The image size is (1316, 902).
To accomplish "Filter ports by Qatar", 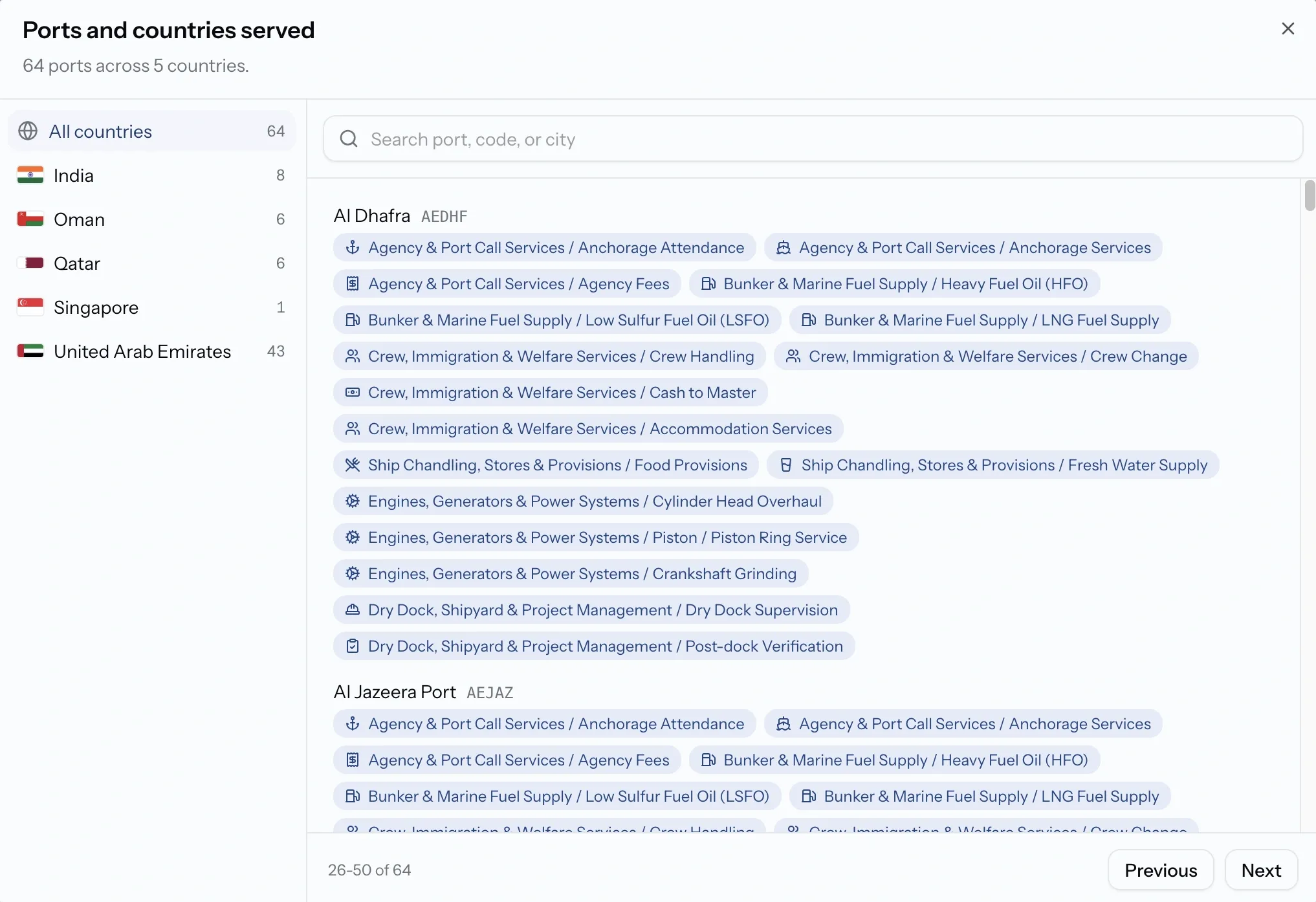I will [151, 263].
